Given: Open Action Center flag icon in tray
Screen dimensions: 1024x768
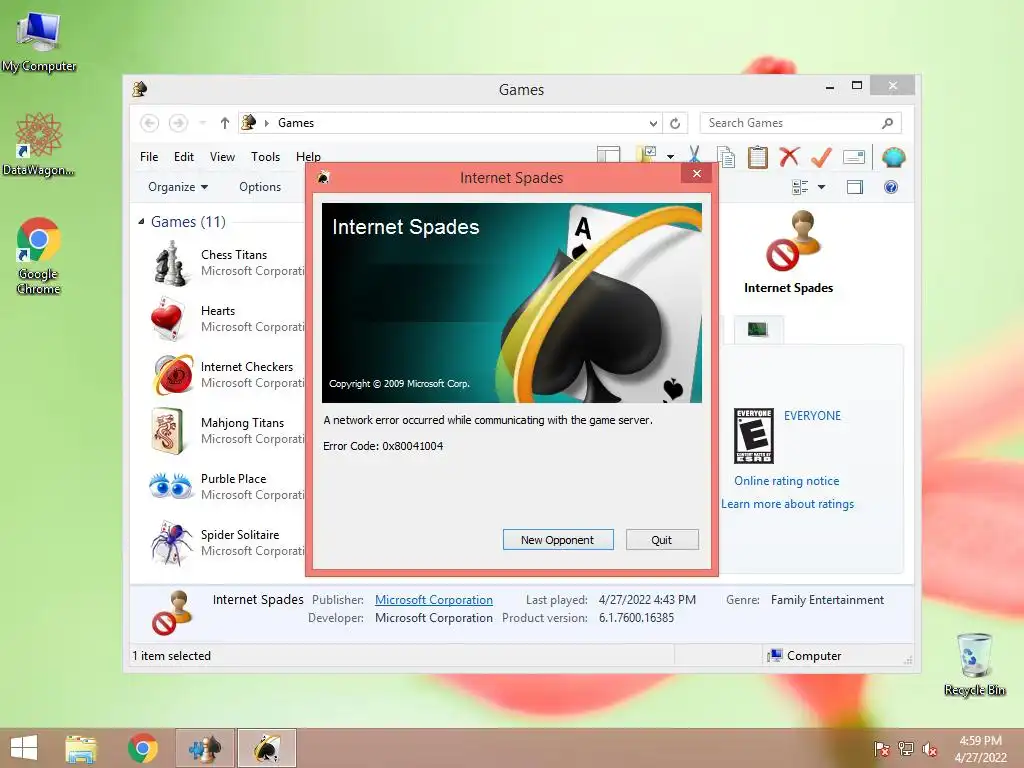Looking at the screenshot, I should coord(882,749).
